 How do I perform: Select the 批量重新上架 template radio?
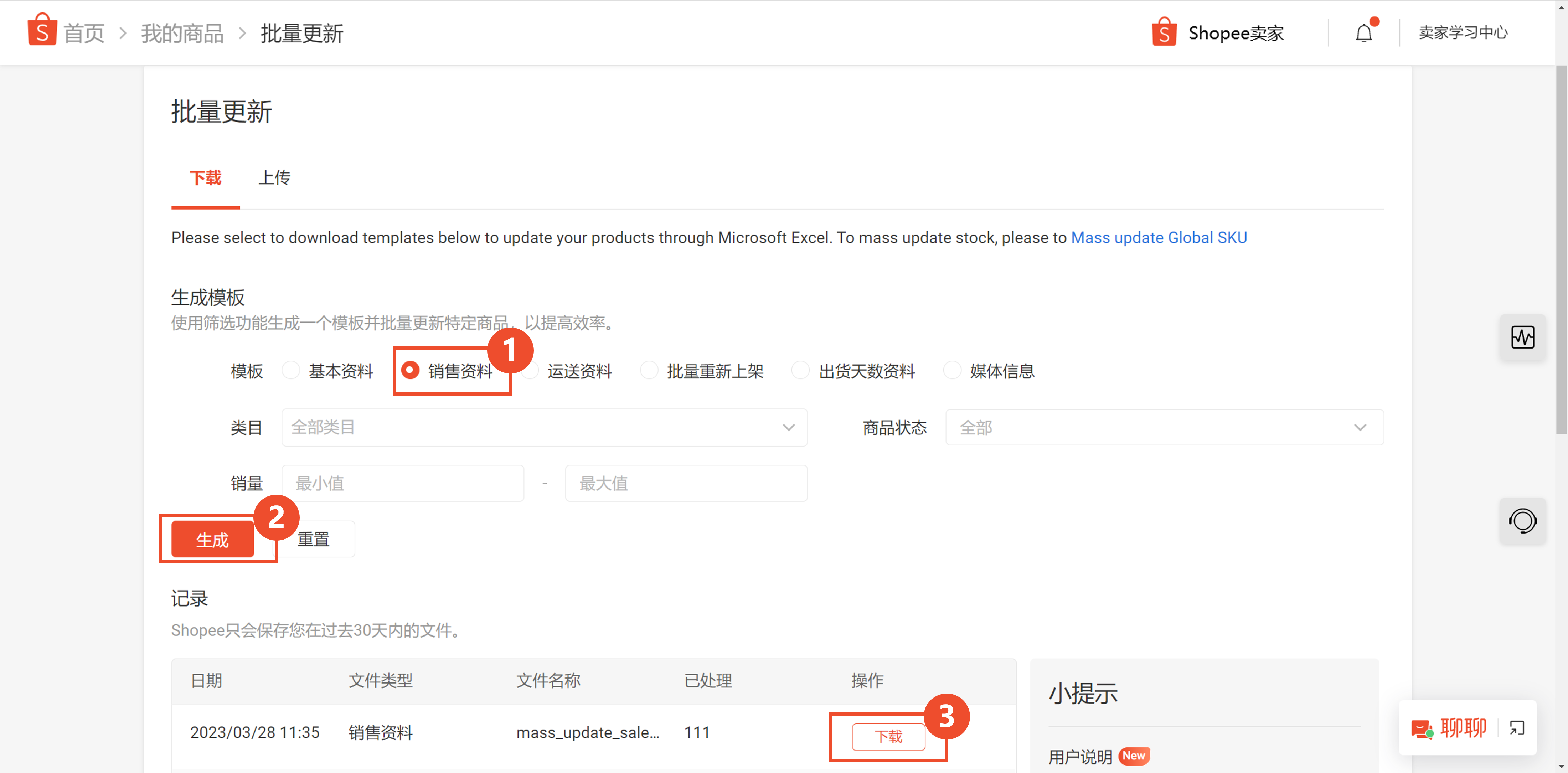[x=650, y=370]
